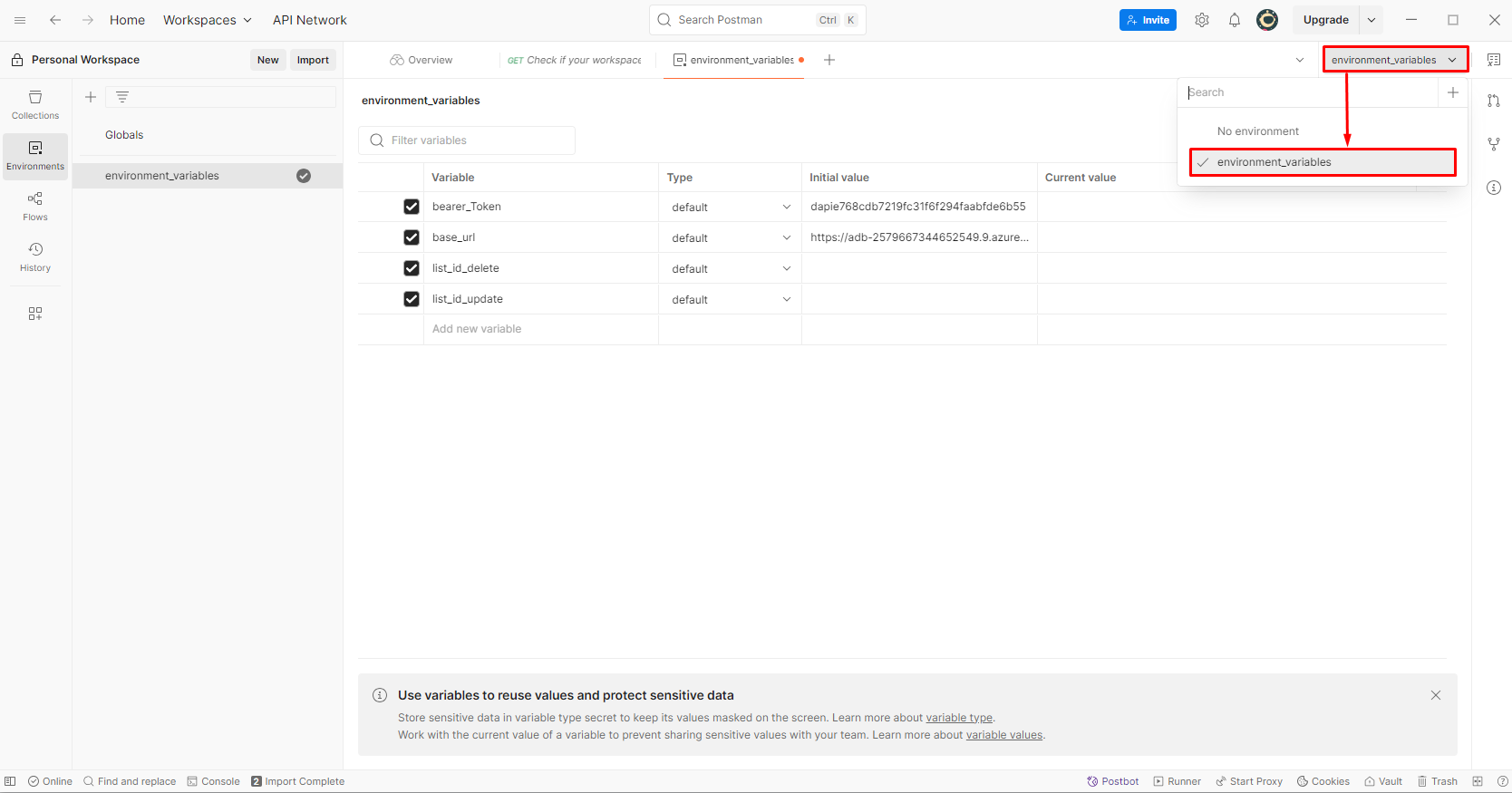Viewport: 1512px width, 793px height.
Task: Select No environment from the list
Action: tap(1257, 131)
